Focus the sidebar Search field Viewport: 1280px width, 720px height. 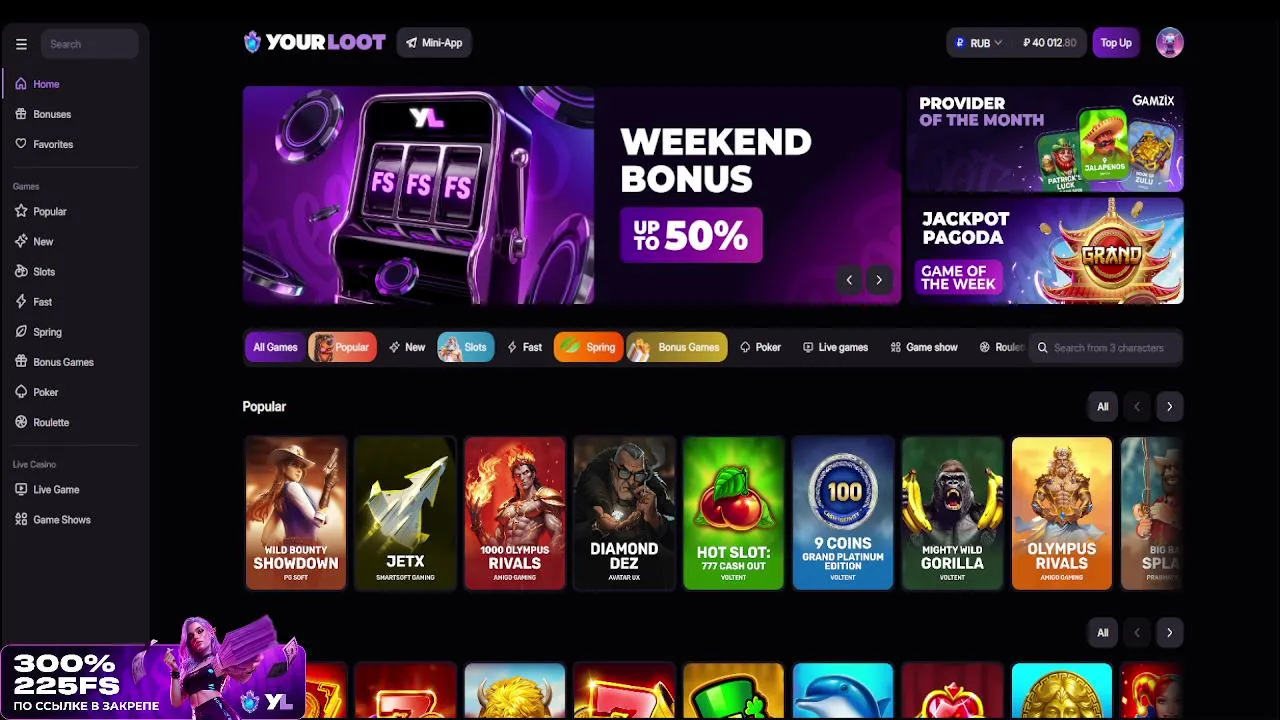pyautogui.click(x=90, y=44)
